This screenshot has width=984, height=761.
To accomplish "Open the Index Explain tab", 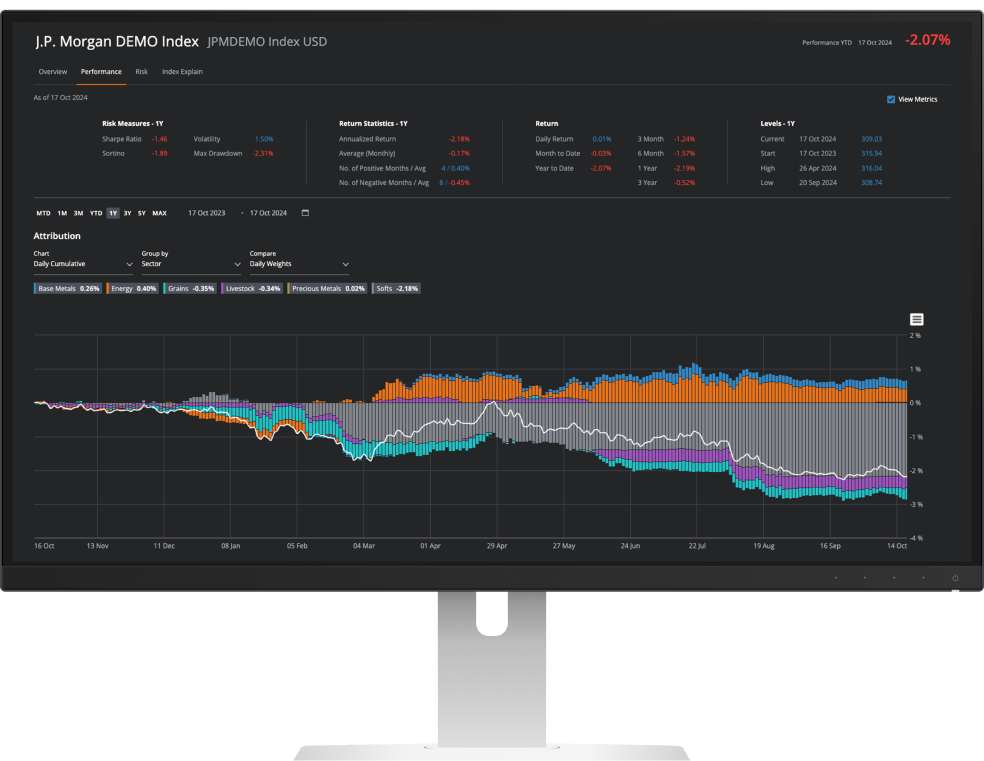I will coord(182,71).
